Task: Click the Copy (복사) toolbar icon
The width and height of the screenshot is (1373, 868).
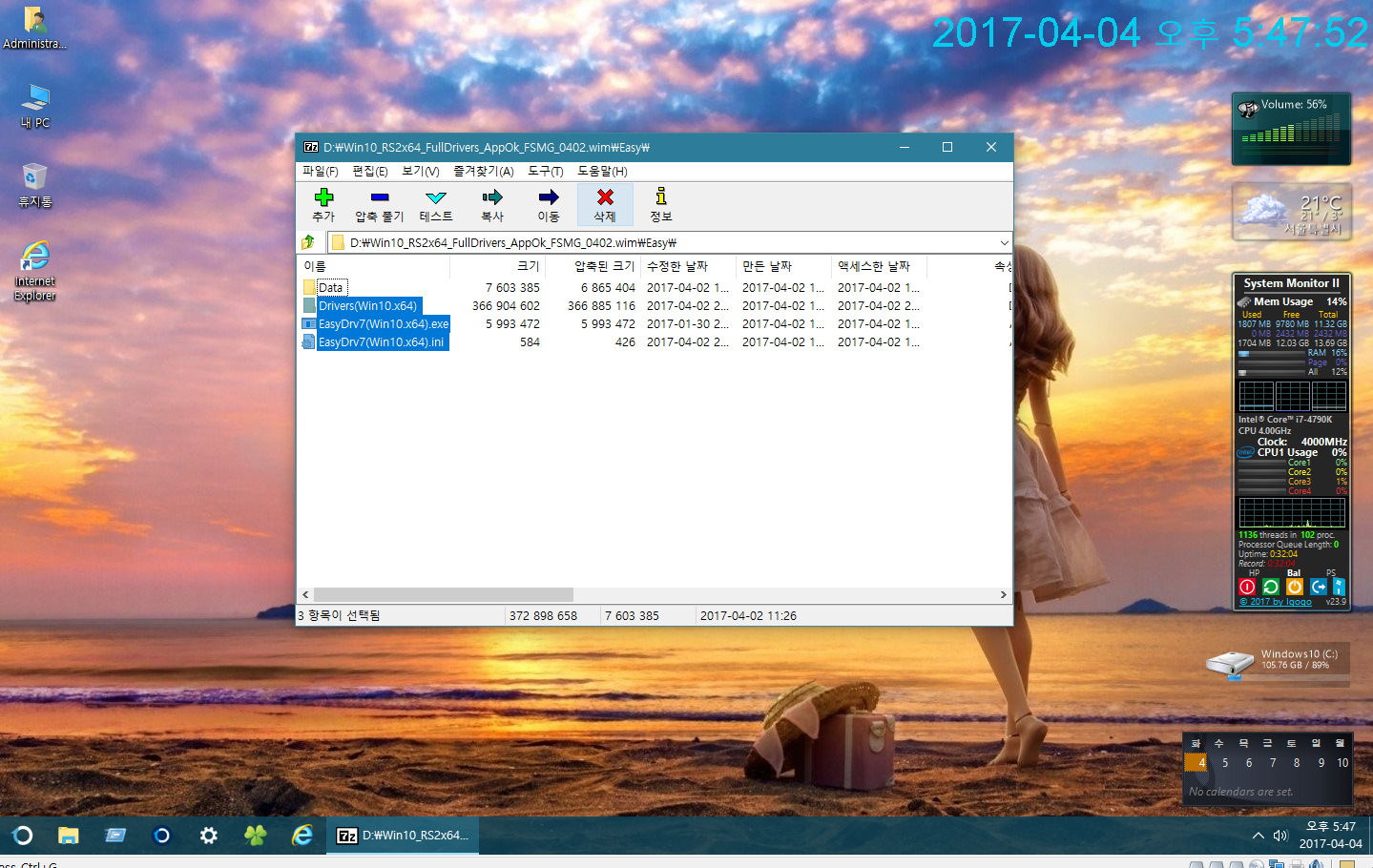Action: 492,197
